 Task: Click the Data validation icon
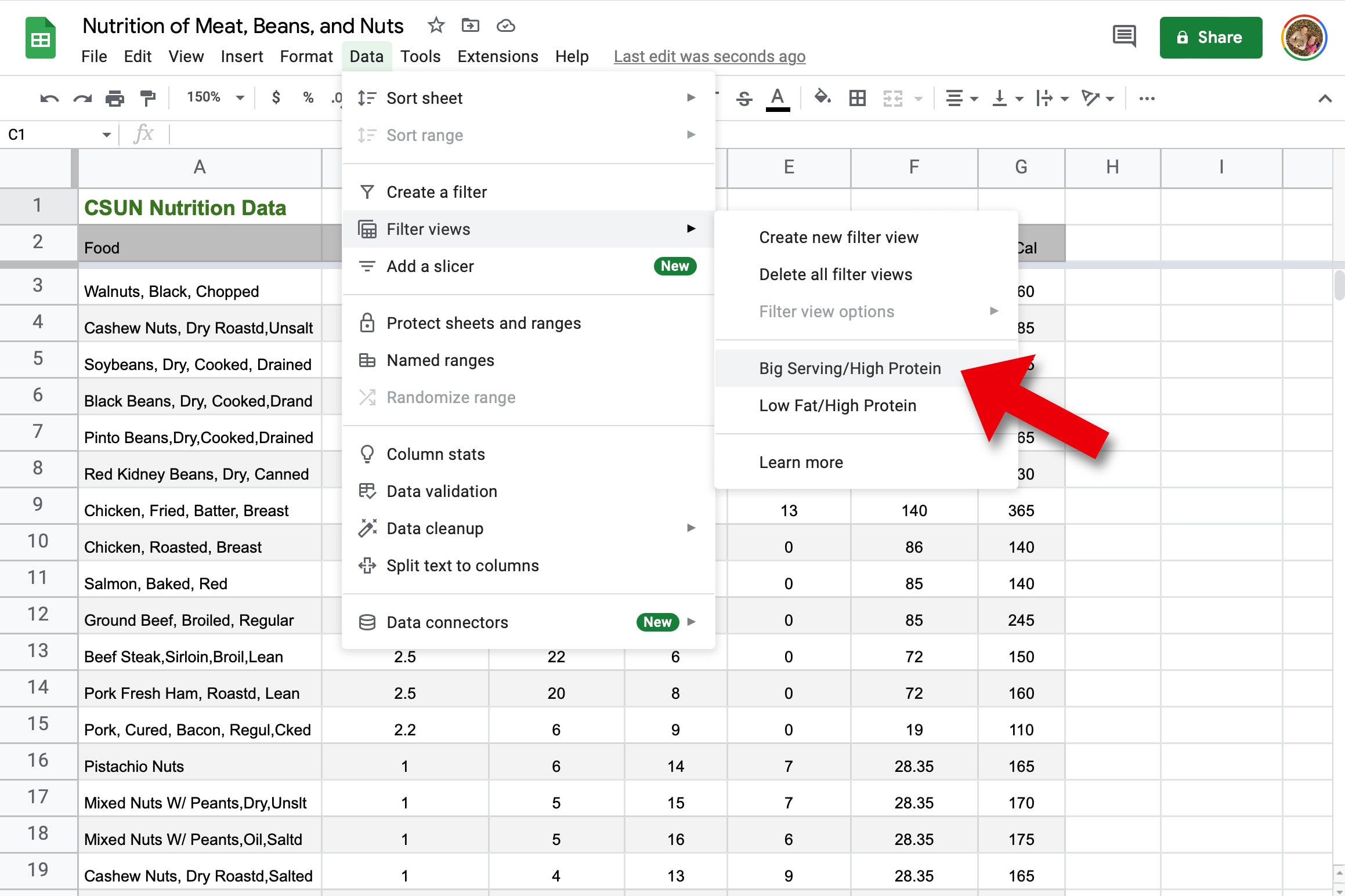368,491
